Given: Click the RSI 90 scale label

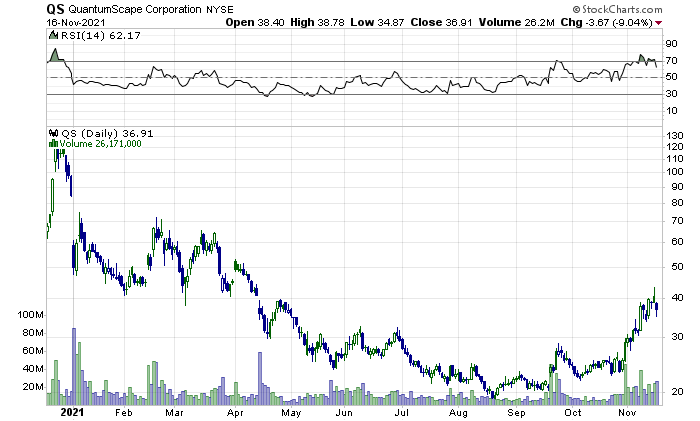Looking at the screenshot, I should [671, 44].
